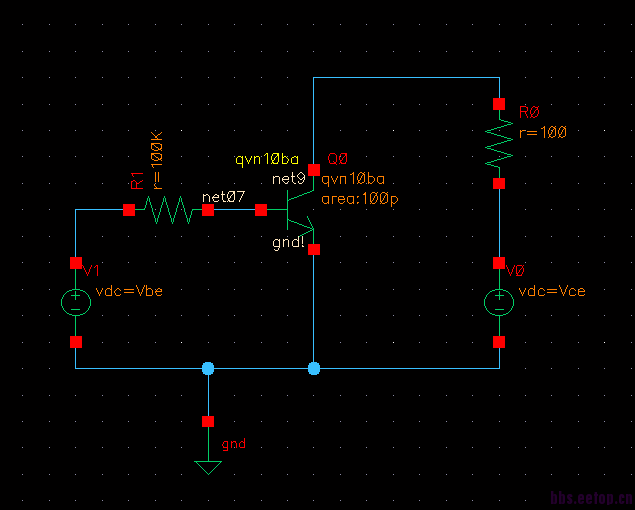Select the Q0 transistor symbol

[x=300, y=210]
